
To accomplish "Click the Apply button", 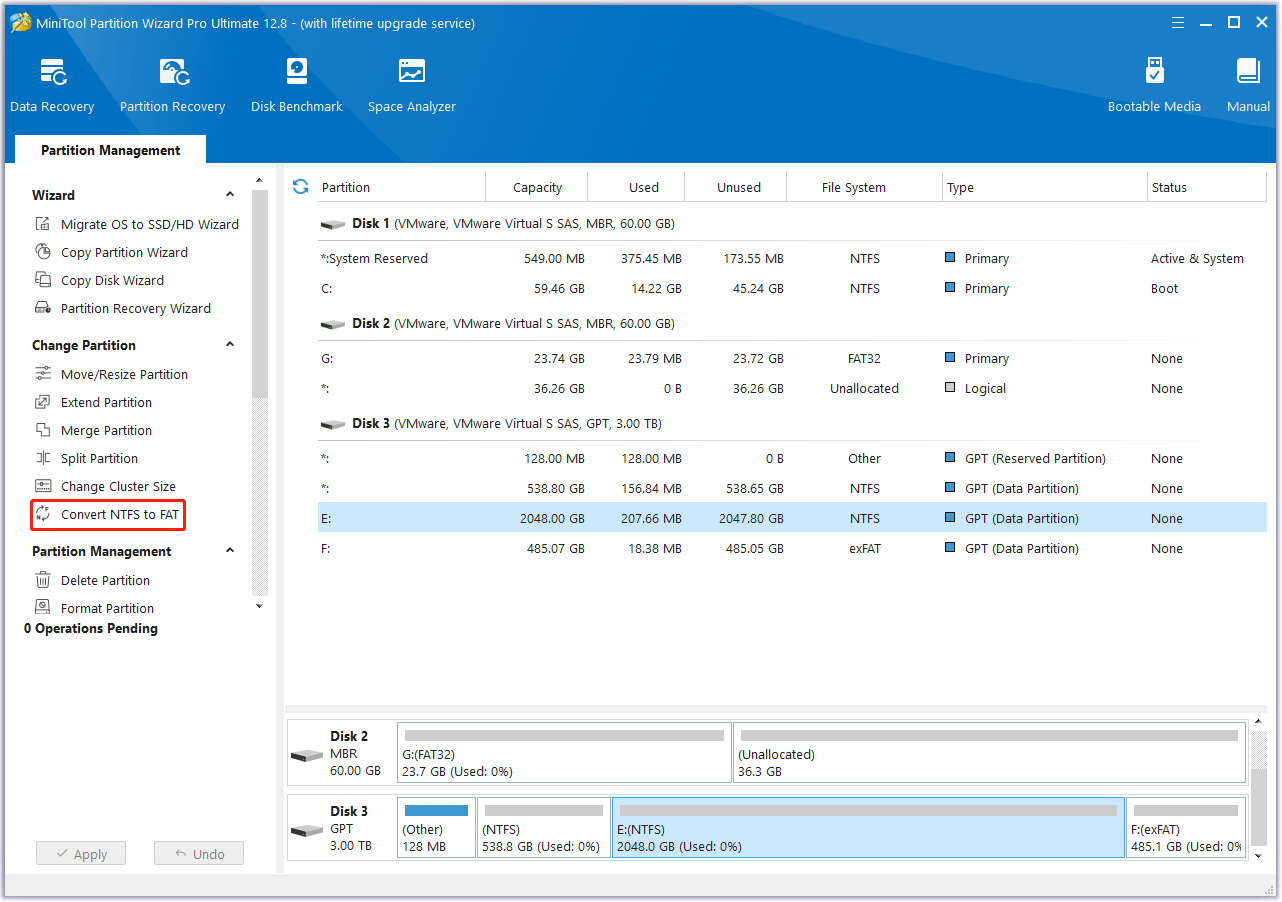I will click(x=81, y=854).
